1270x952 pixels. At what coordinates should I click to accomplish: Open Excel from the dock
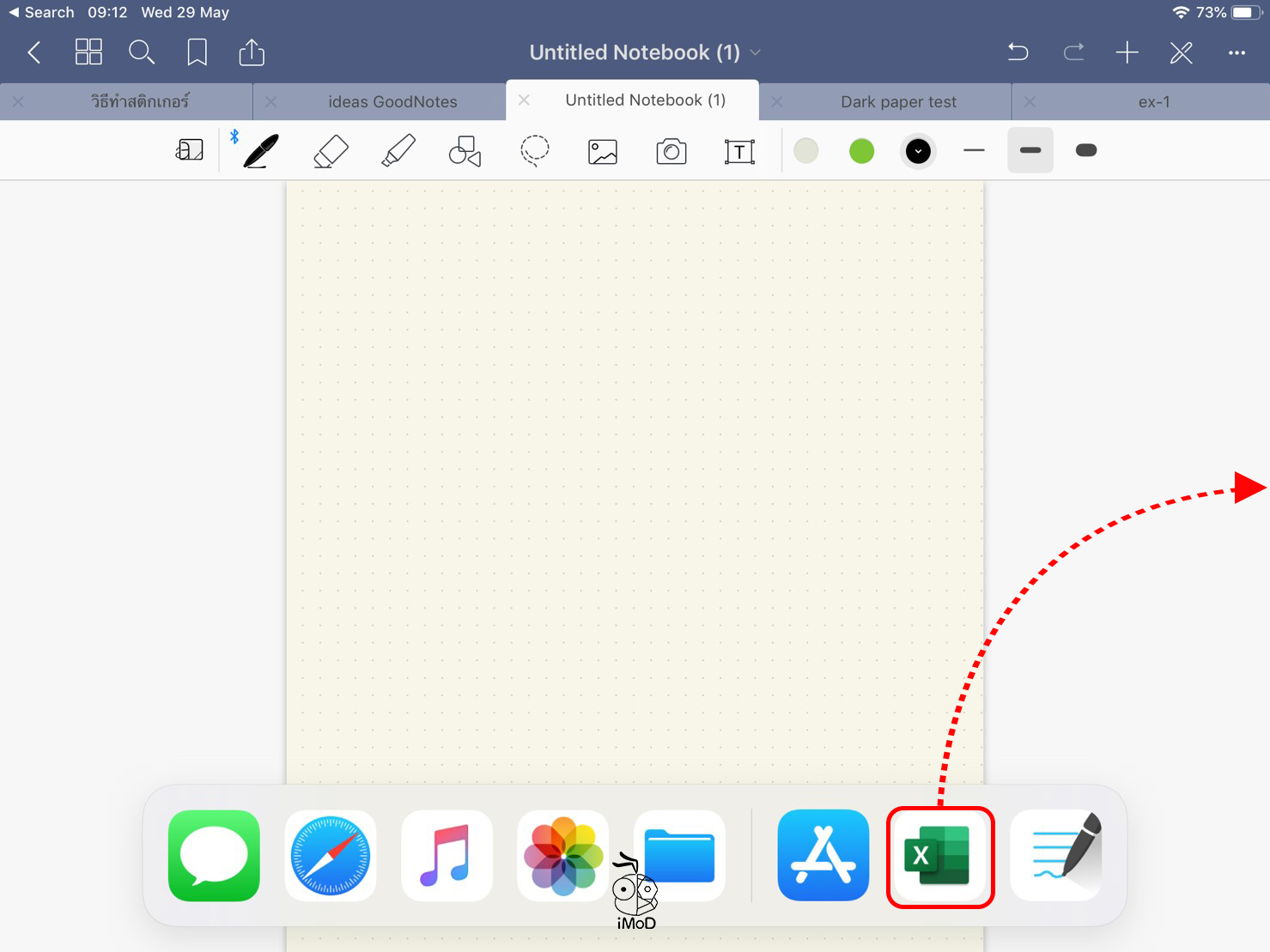pos(939,856)
